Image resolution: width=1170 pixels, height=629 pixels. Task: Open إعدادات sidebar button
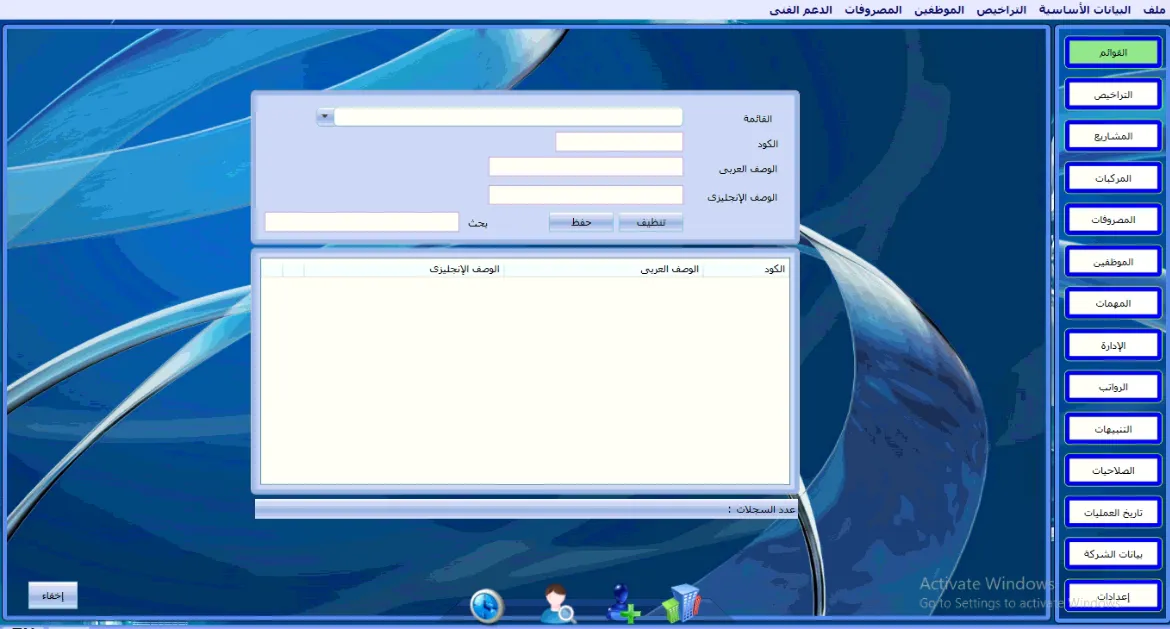tap(1113, 596)
